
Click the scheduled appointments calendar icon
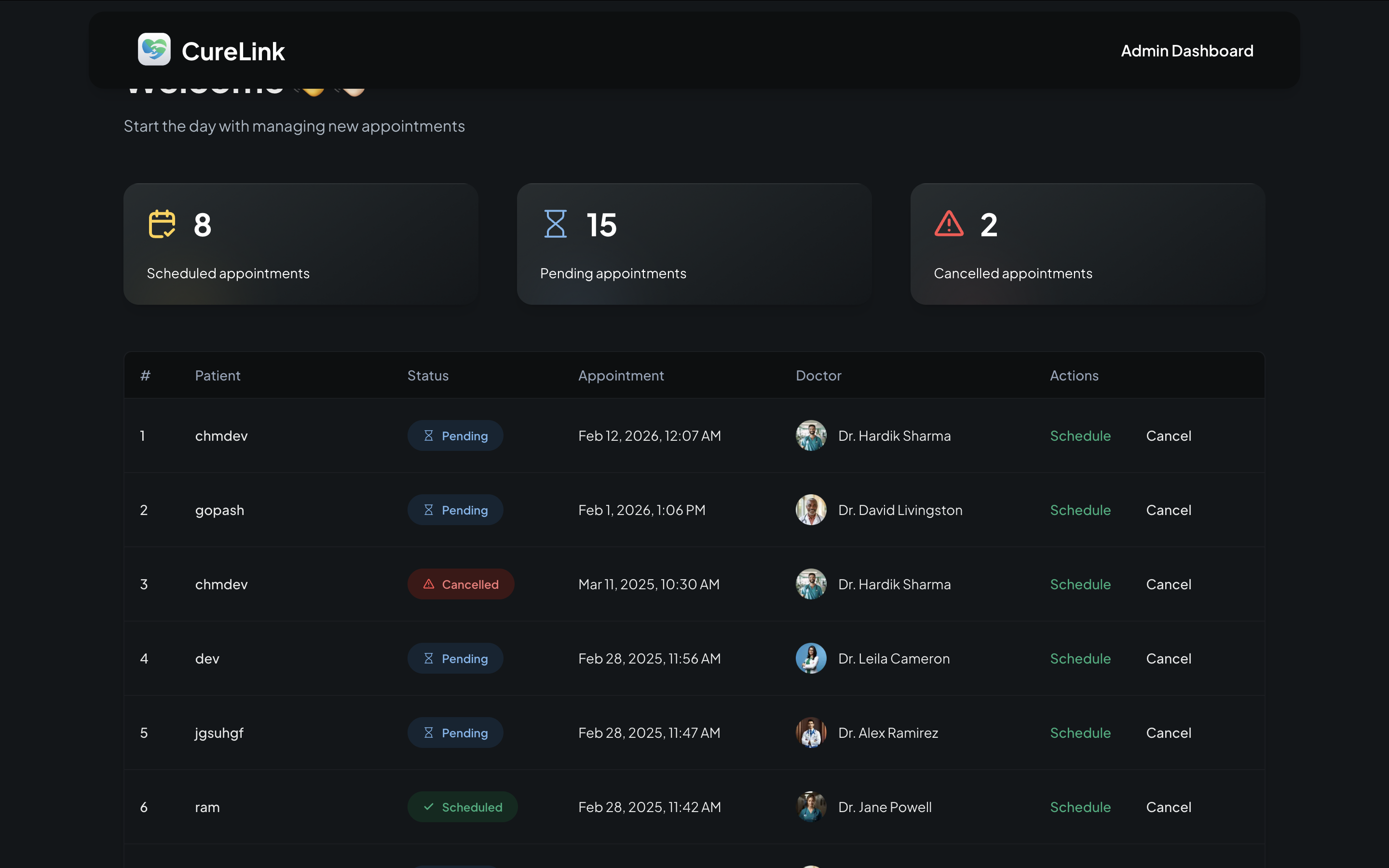pos(162,224)
